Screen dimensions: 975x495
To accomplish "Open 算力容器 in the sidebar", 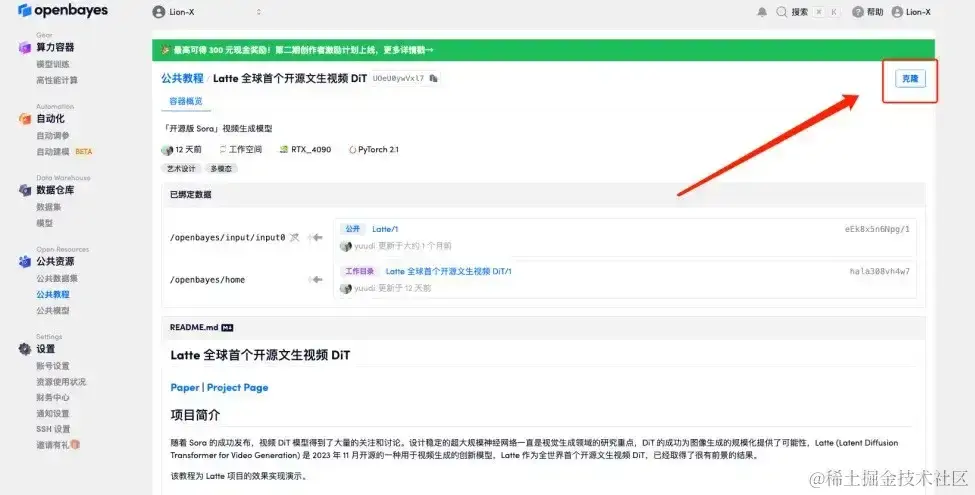I will [x=55, y=47].
